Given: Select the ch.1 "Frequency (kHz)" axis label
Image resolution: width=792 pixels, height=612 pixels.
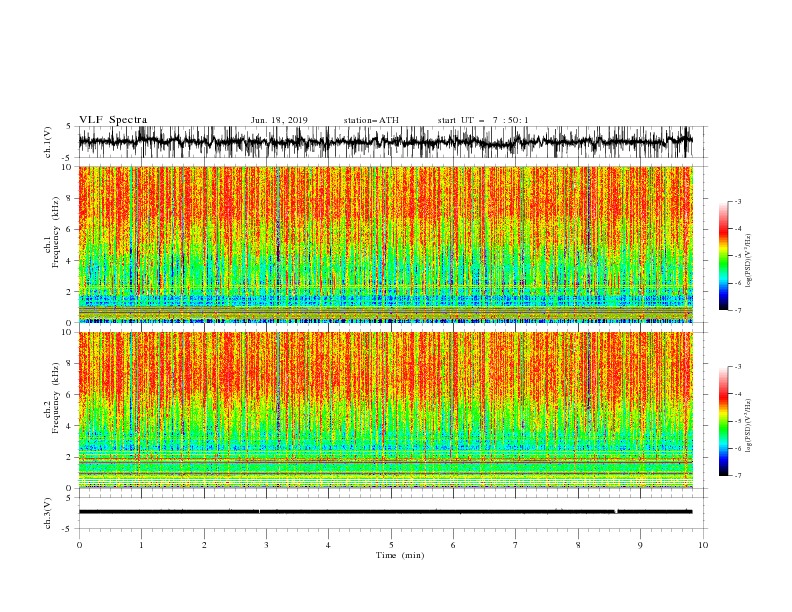Looking at the screenshot, I should click(56, 233).
